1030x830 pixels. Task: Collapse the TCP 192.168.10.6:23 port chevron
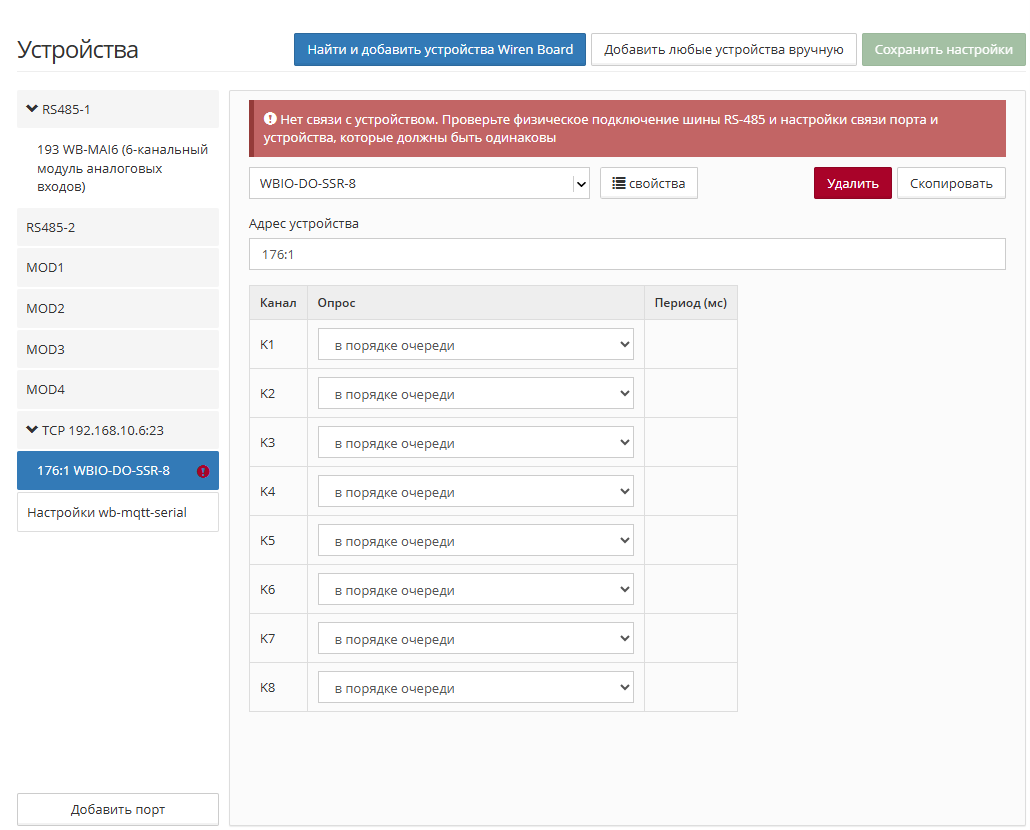point(32,430)
